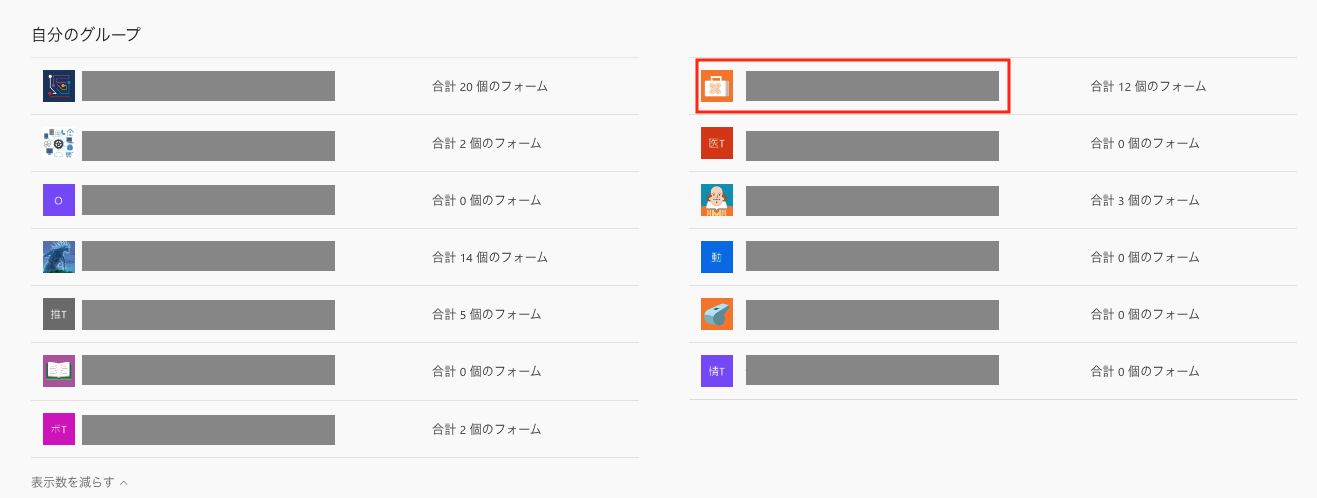Viewport: 1317px width, 498px height.
Task: Click the chevron beside 表示数を減らす
Action: pyautogui.click(x=124, y=483)
